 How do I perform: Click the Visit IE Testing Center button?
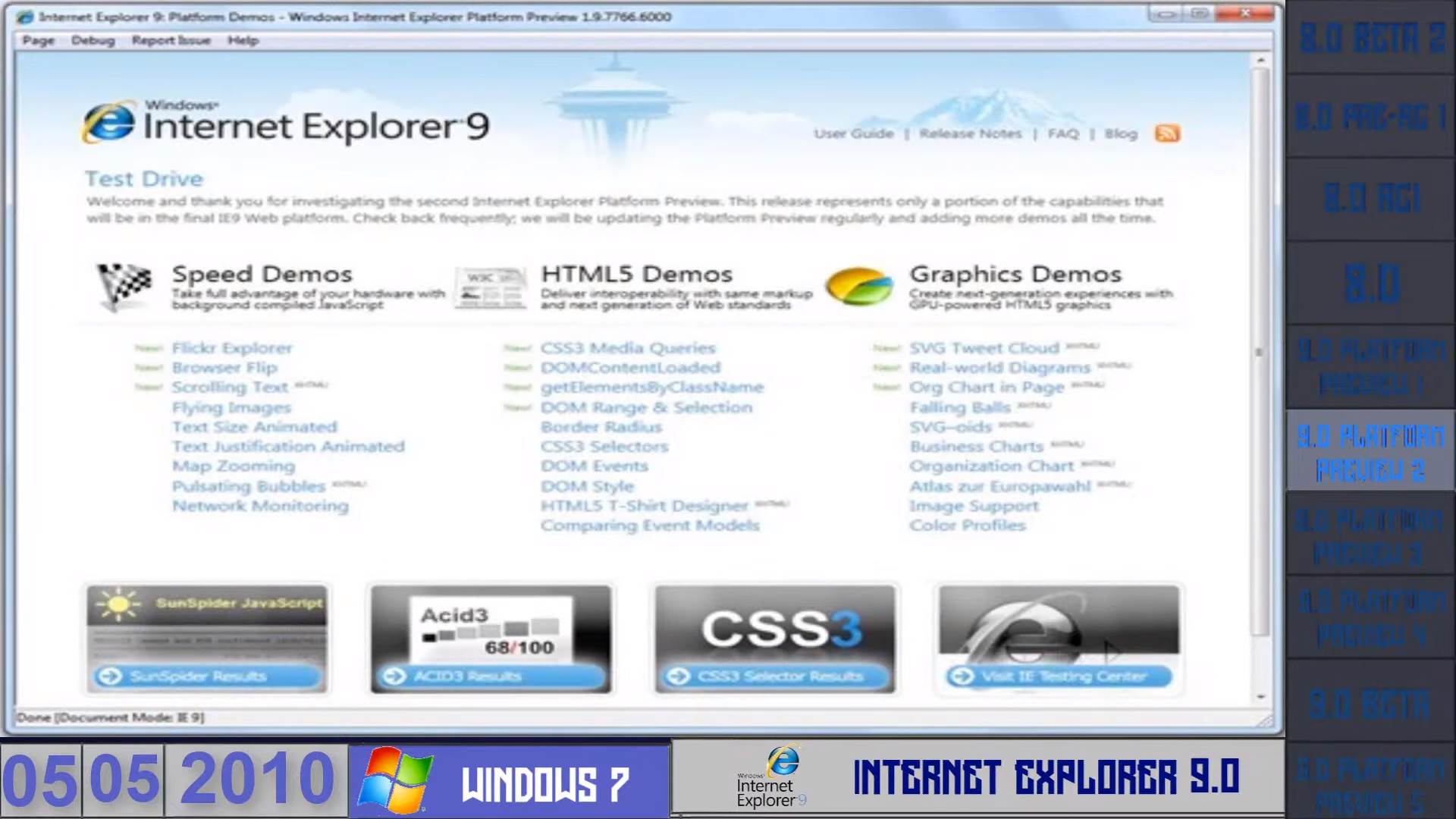pos(1058,675)
